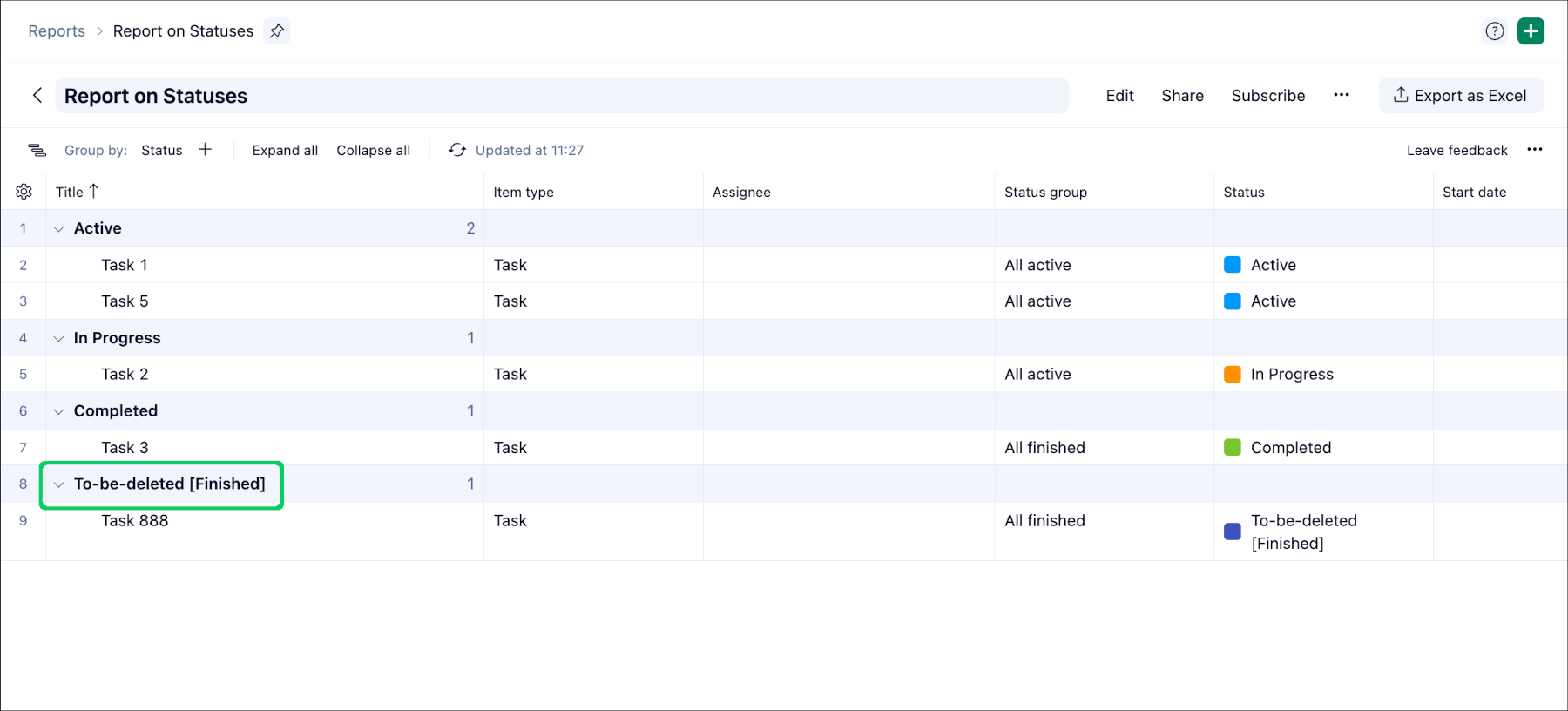Collapse the Completed group
The width and height of the screenshot is (1568, 711).
click(x=59, y=412)
